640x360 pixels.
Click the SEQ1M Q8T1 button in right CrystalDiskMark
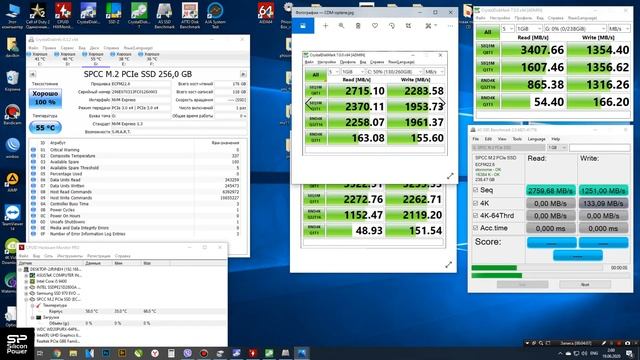click(x=488, y=50)
